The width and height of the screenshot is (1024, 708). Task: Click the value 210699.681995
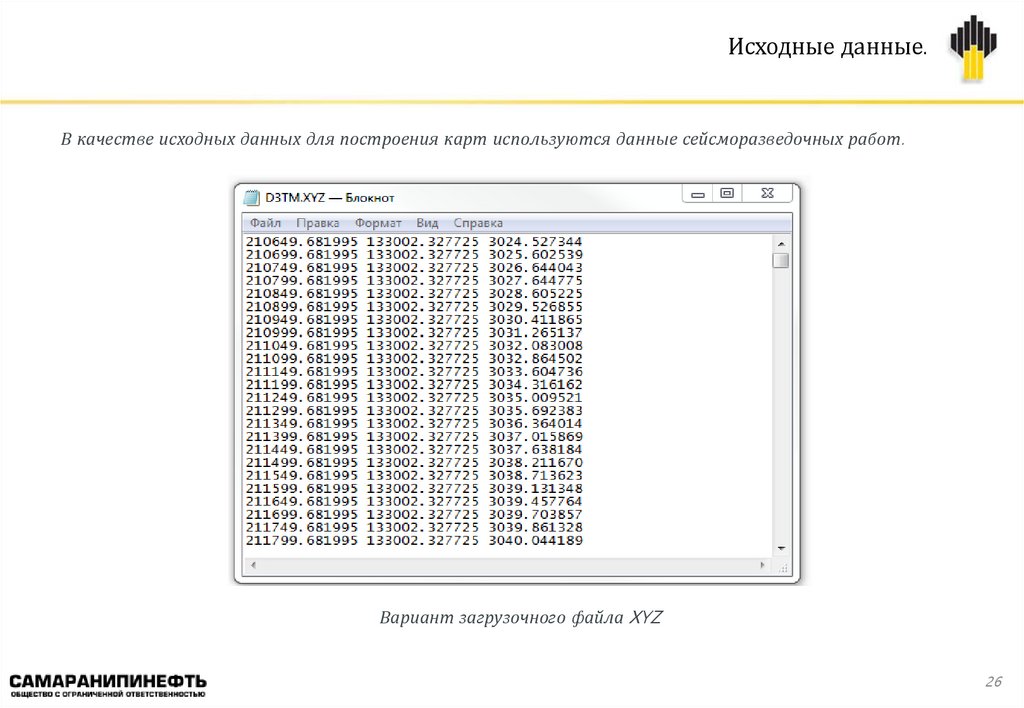click(x=302, y=255)
